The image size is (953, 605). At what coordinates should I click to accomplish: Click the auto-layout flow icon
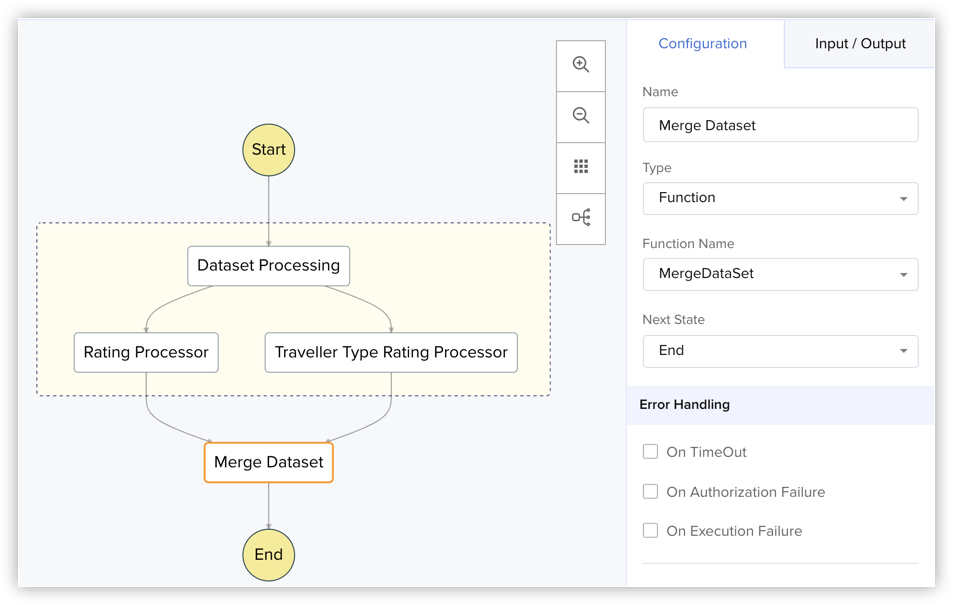(581, 218)
